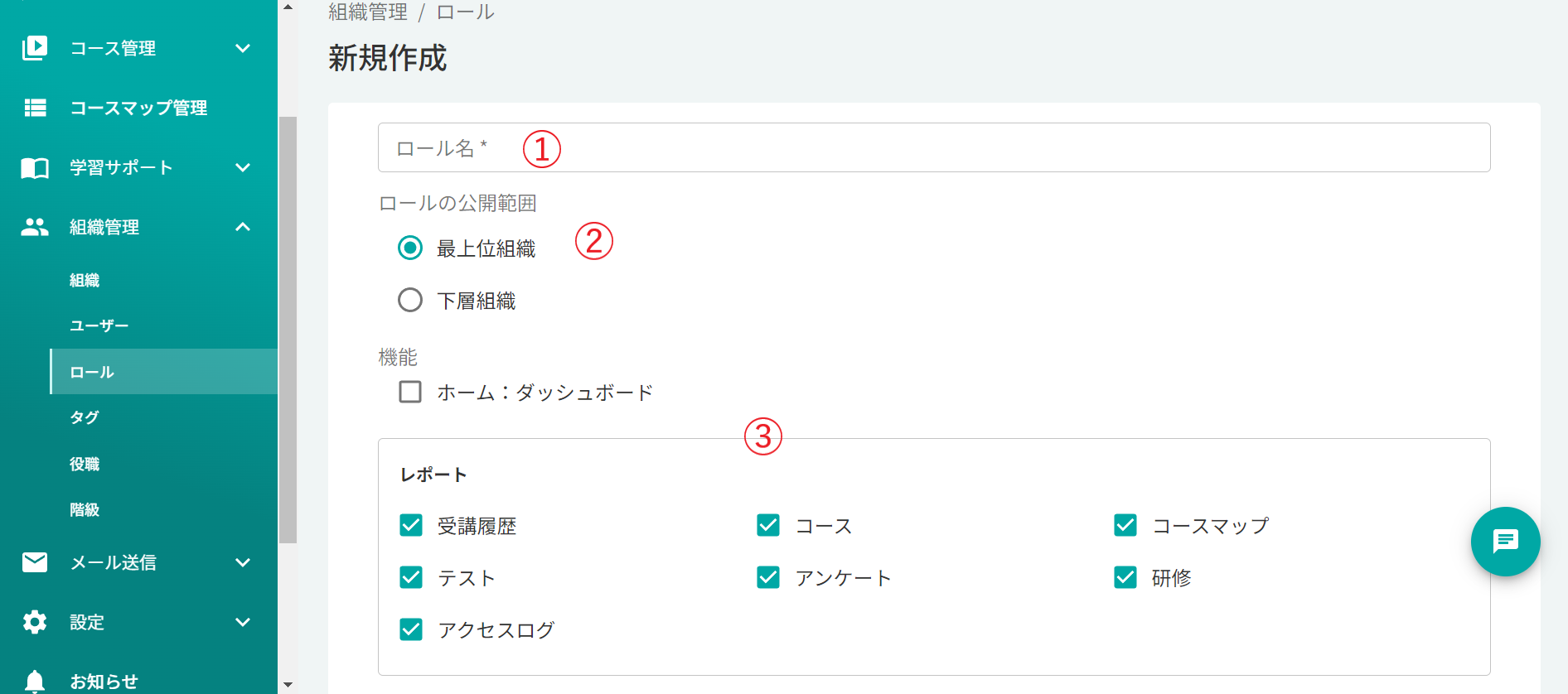Select the 最上位組織 radio button
1568x694 pixels.
[410, 248]
